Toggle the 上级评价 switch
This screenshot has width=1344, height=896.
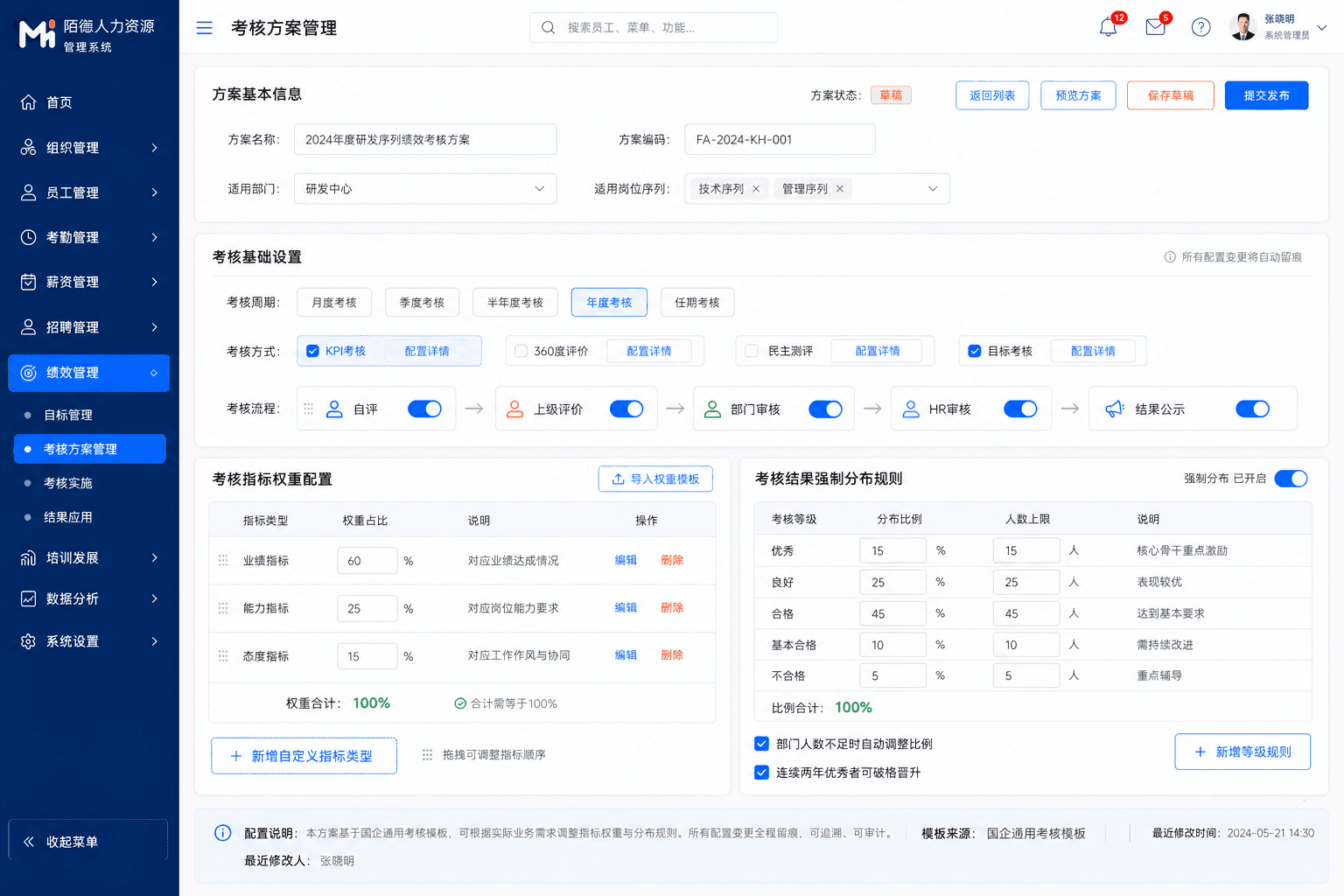pos(626,409)
